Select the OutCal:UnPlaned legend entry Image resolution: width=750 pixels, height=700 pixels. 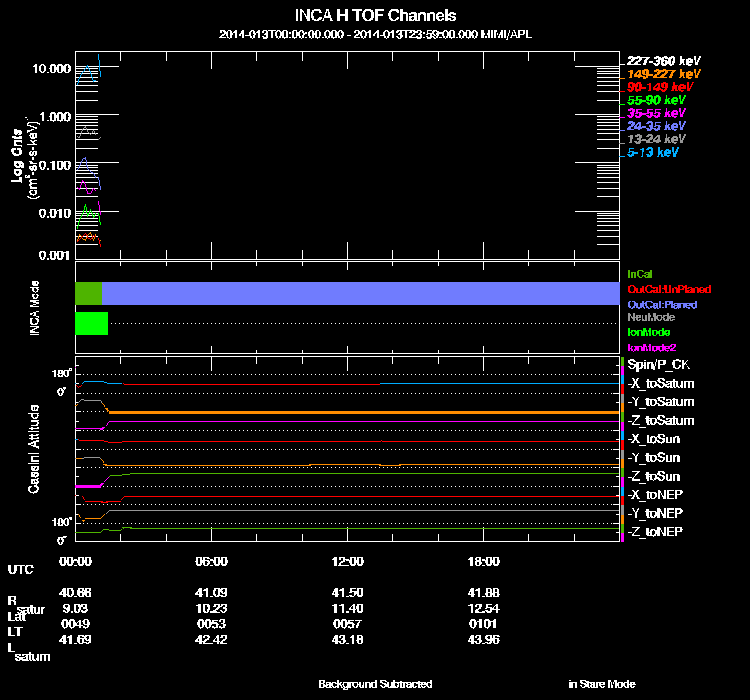pos(662,289)
